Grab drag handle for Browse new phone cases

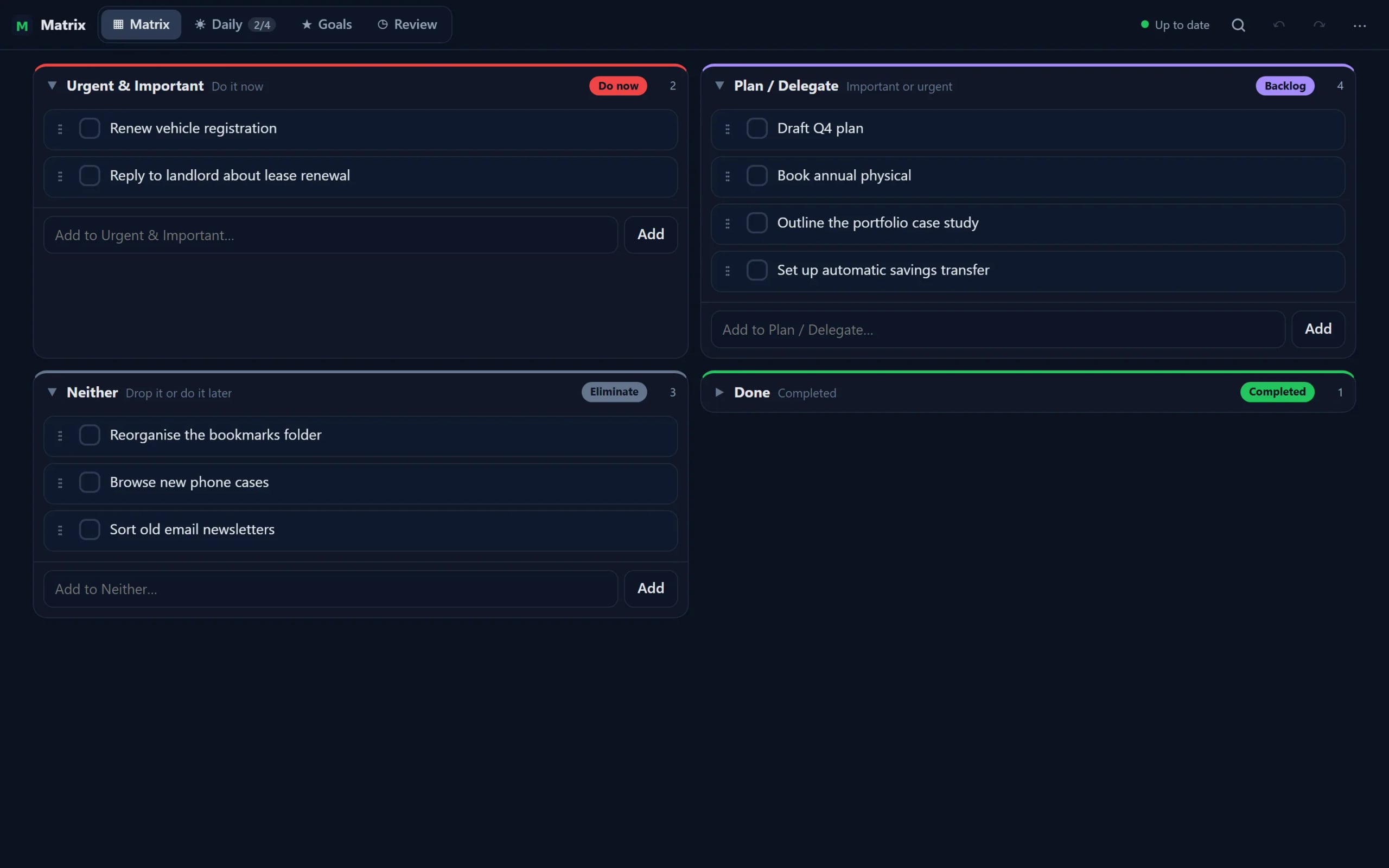coord(60,483)
